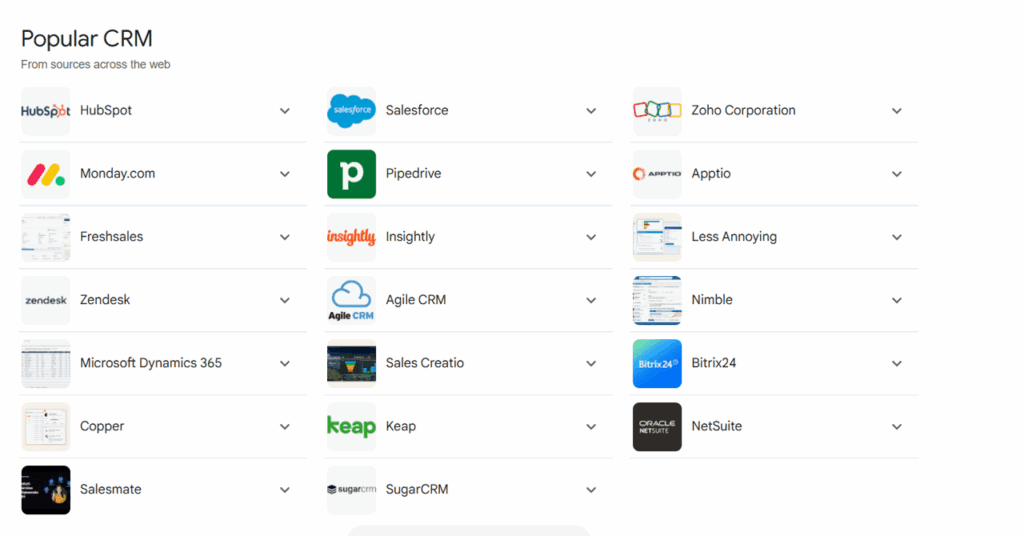Select the Keap text label
Viewport: 1024px width, 536px height.
tap(400, 426)
